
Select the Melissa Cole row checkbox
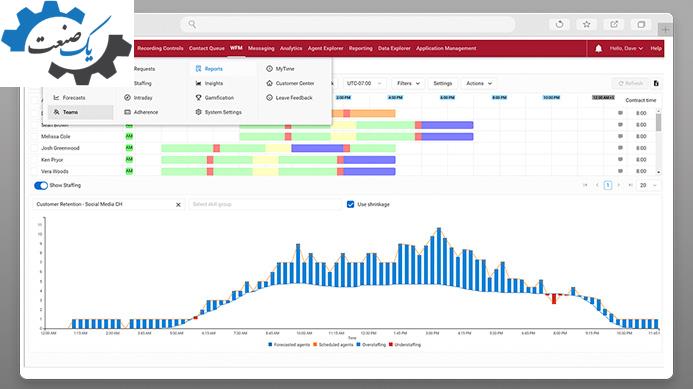(x=35, y=137)
